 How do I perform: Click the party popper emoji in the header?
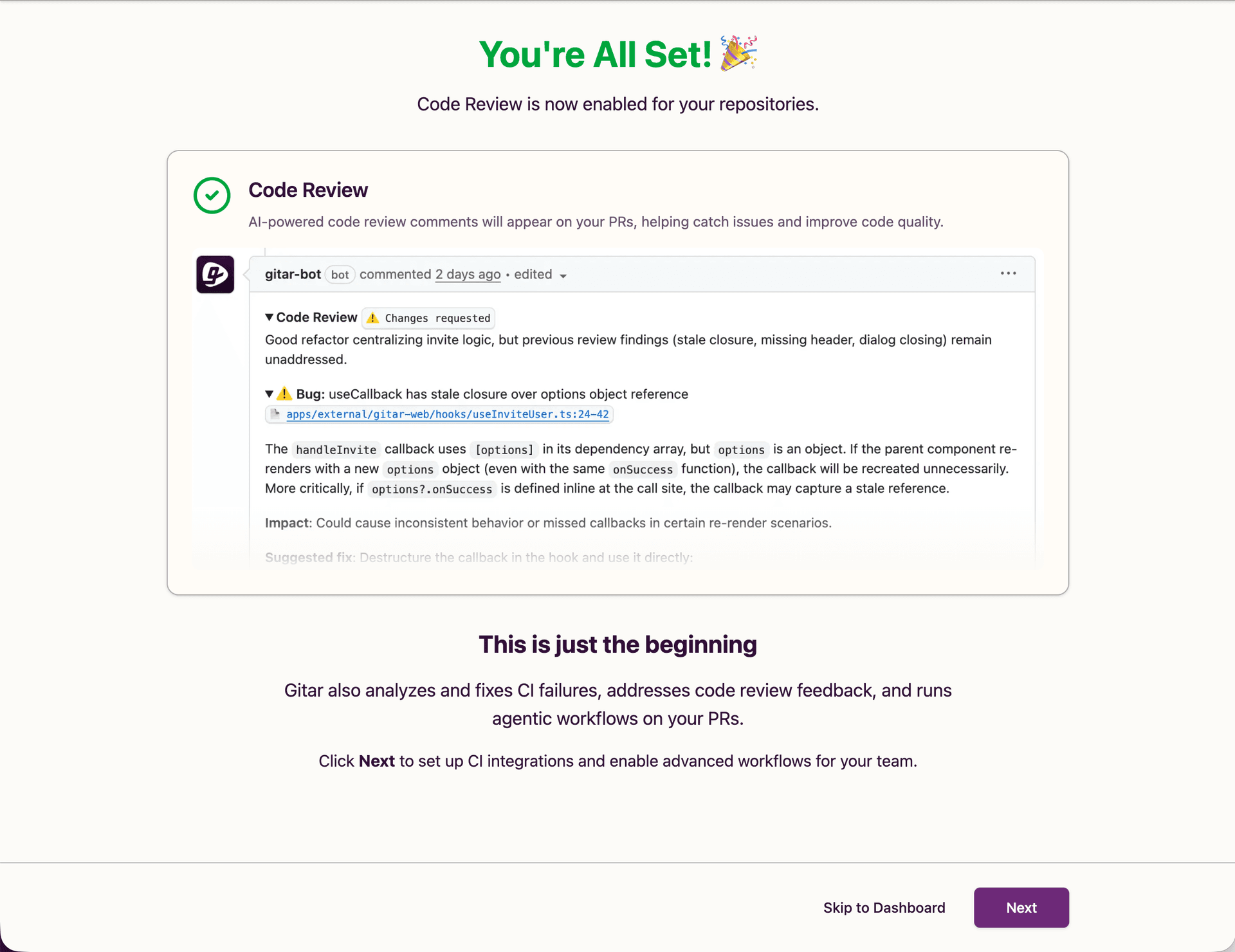click(x=738, y=53)
